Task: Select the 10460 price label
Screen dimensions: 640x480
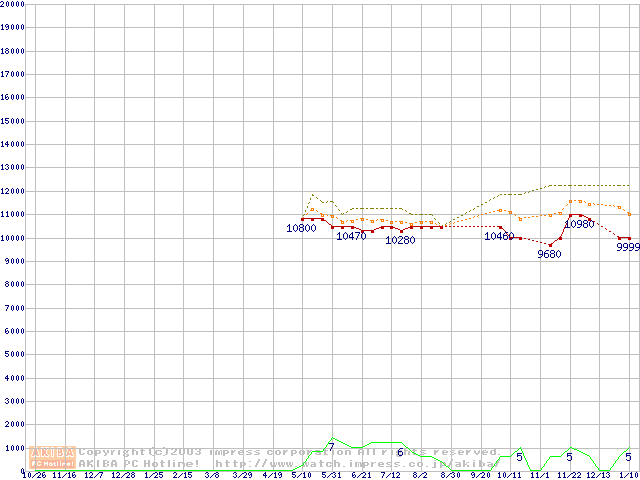Action: pyautogui.click(x=499, y=236)
